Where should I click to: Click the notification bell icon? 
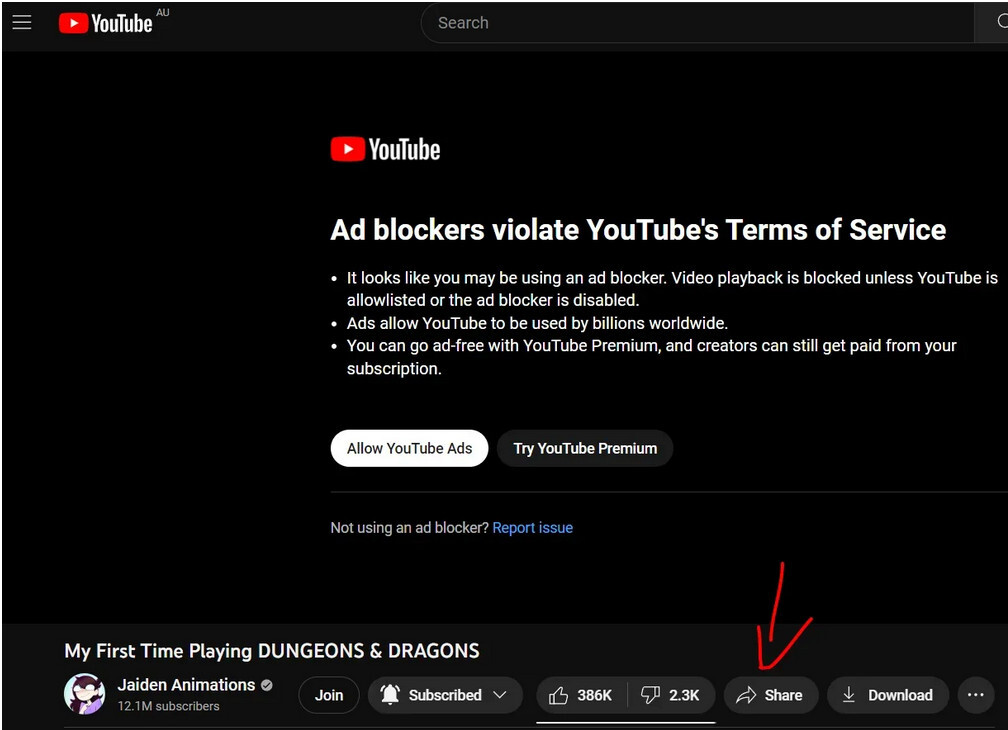pyautogui.click(x=390, y=695)
